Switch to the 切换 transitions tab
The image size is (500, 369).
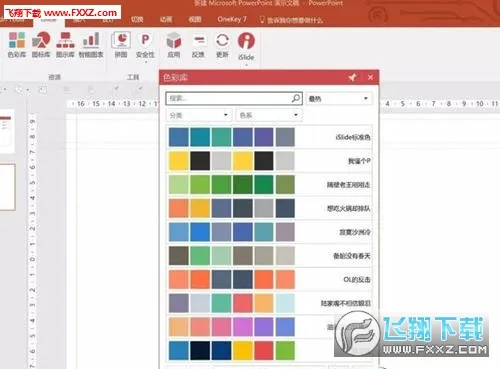(x=137, y=20)
